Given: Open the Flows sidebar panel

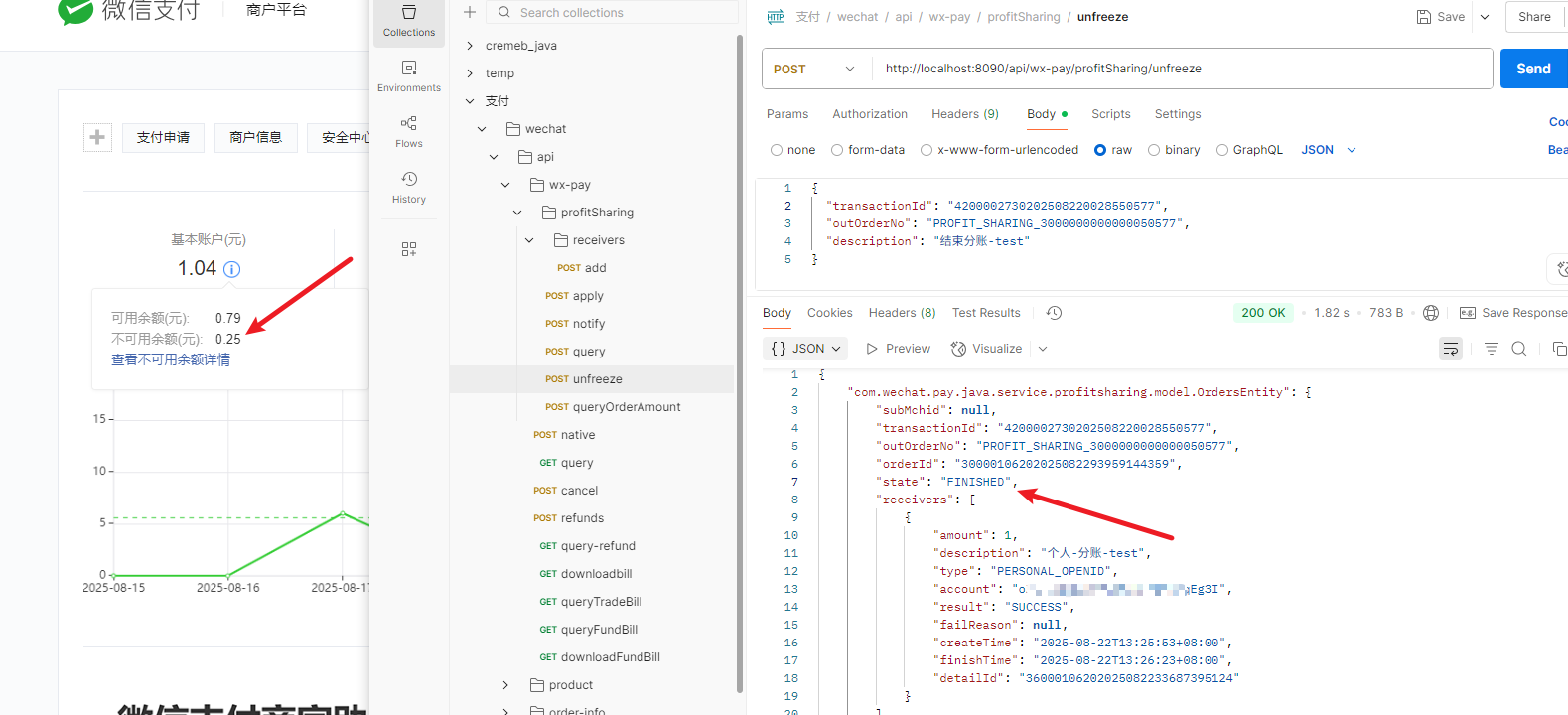Looking at the screenshot, I should pos(409,132).
